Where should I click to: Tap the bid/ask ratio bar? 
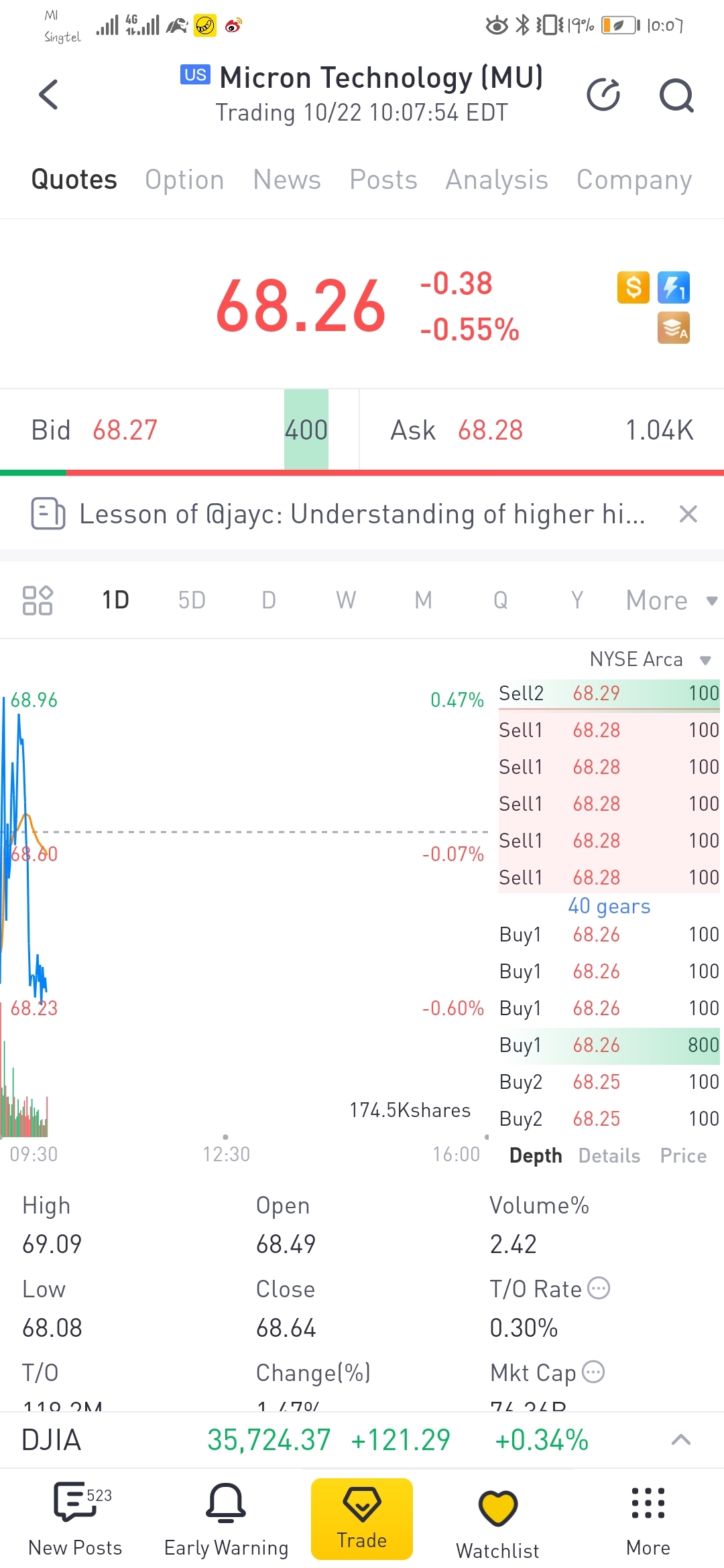362,472
